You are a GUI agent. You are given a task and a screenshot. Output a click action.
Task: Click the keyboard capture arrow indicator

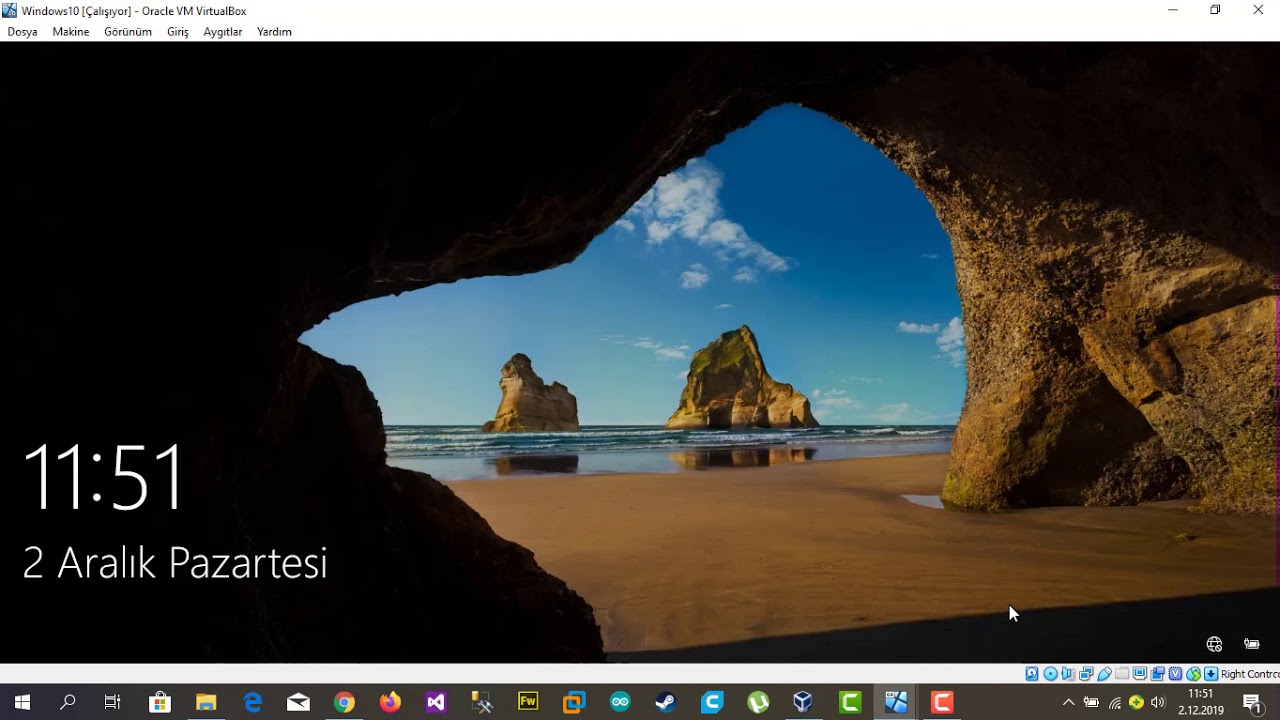(1211, 674)
